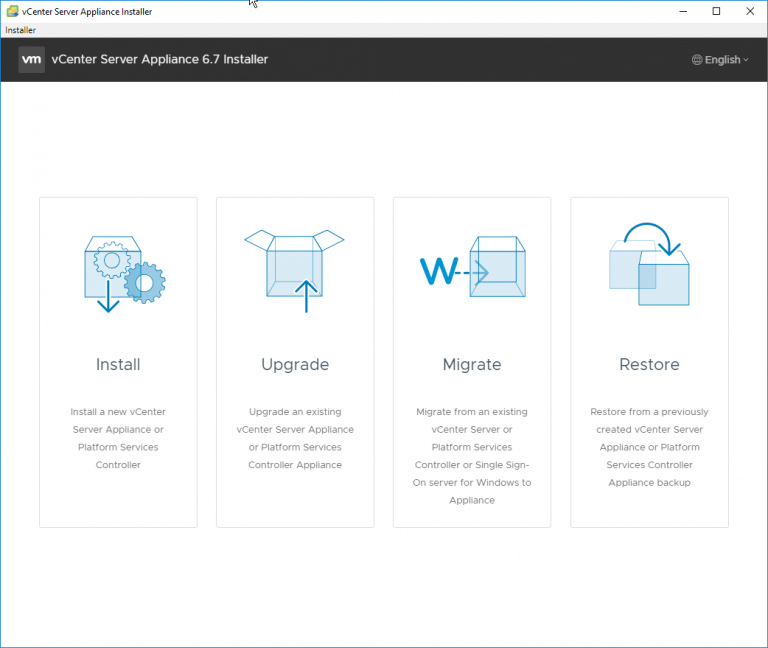768x648 pixels.
Task: Click the vCenter Server Appliance 6.7 Installer header title
Action: [x=161, y=60]
